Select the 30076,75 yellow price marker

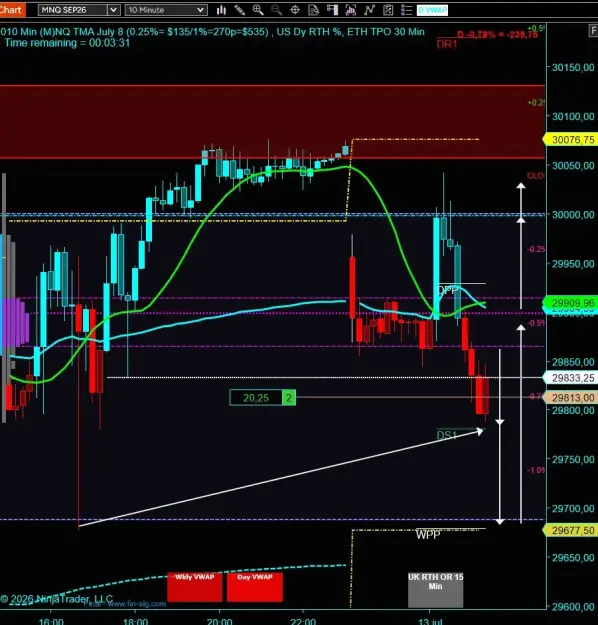click(x=571, y=140)
